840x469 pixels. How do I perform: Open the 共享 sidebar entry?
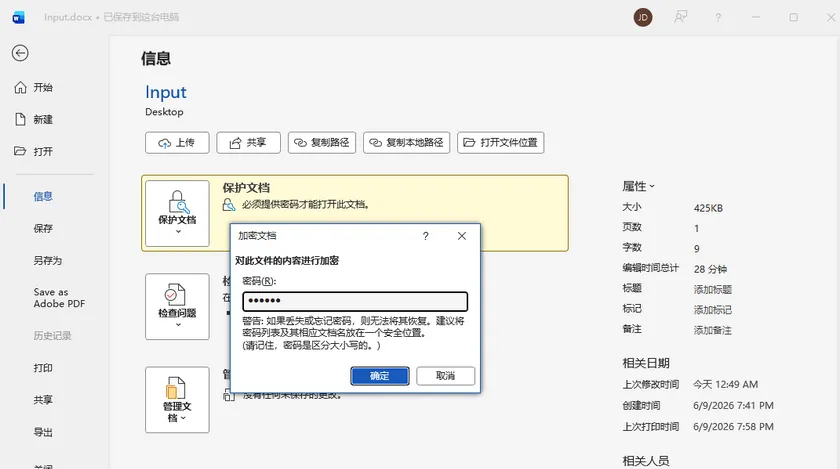(43, 400)
